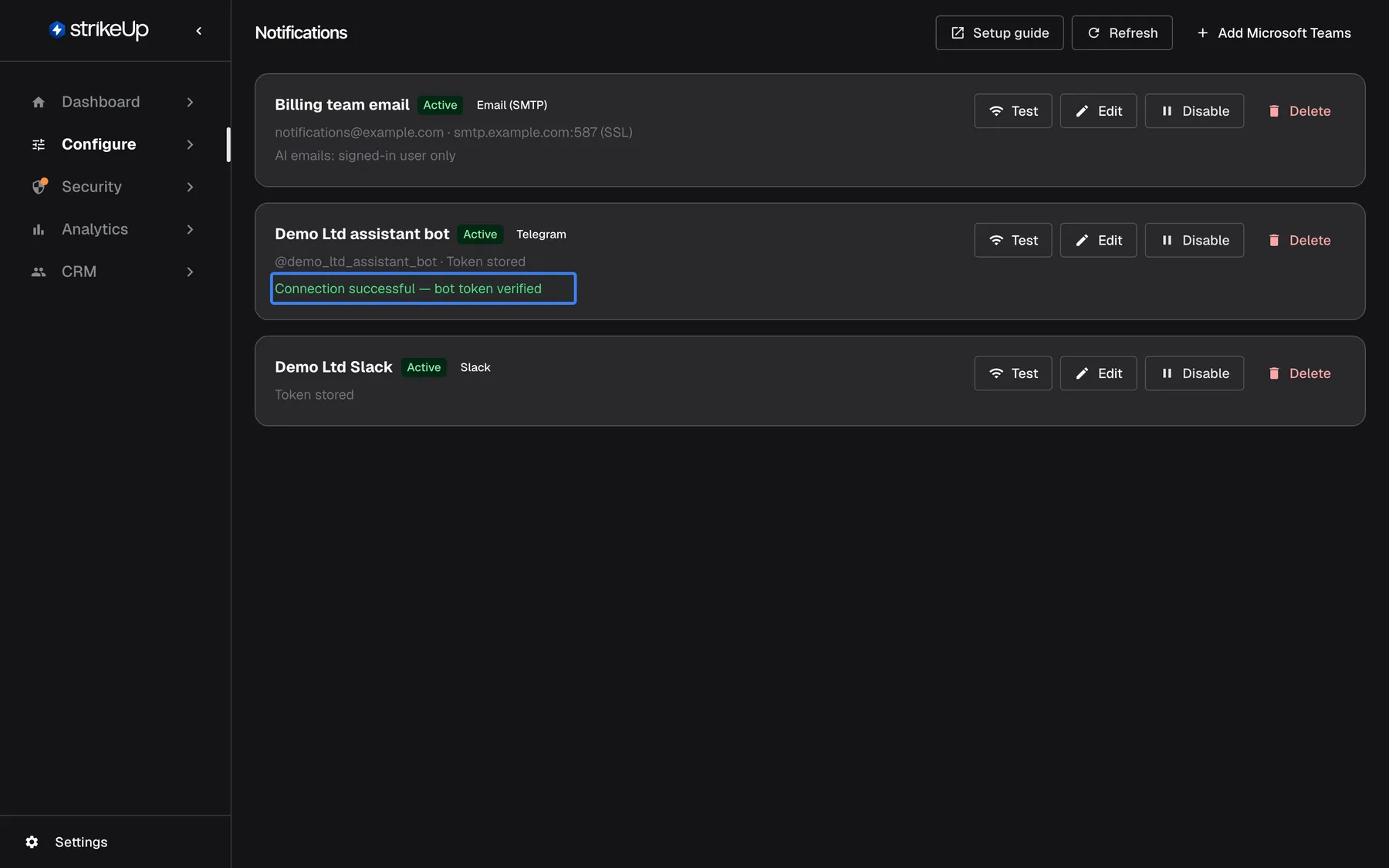Click the Security shield icon
Image resolution: width=1389 pixels, height=868 pixels.
point(39,187)
